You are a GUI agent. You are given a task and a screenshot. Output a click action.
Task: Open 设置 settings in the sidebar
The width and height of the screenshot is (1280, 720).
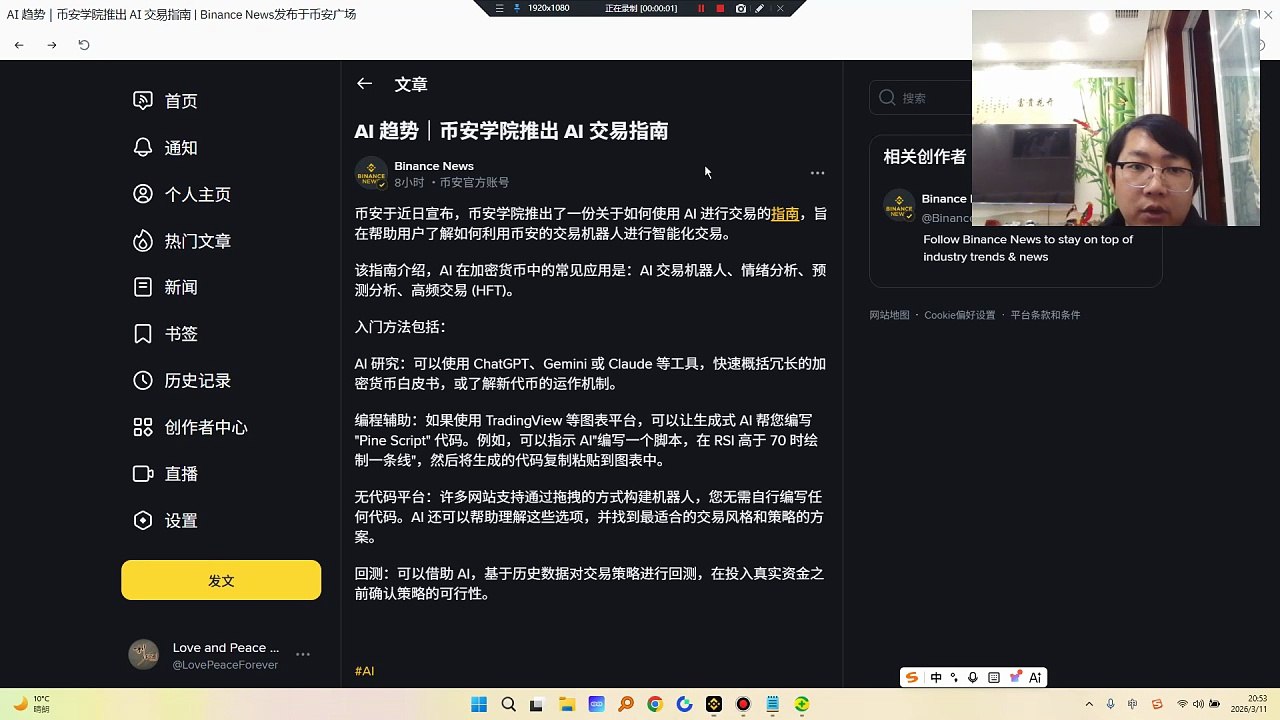[x=181, y=521]
